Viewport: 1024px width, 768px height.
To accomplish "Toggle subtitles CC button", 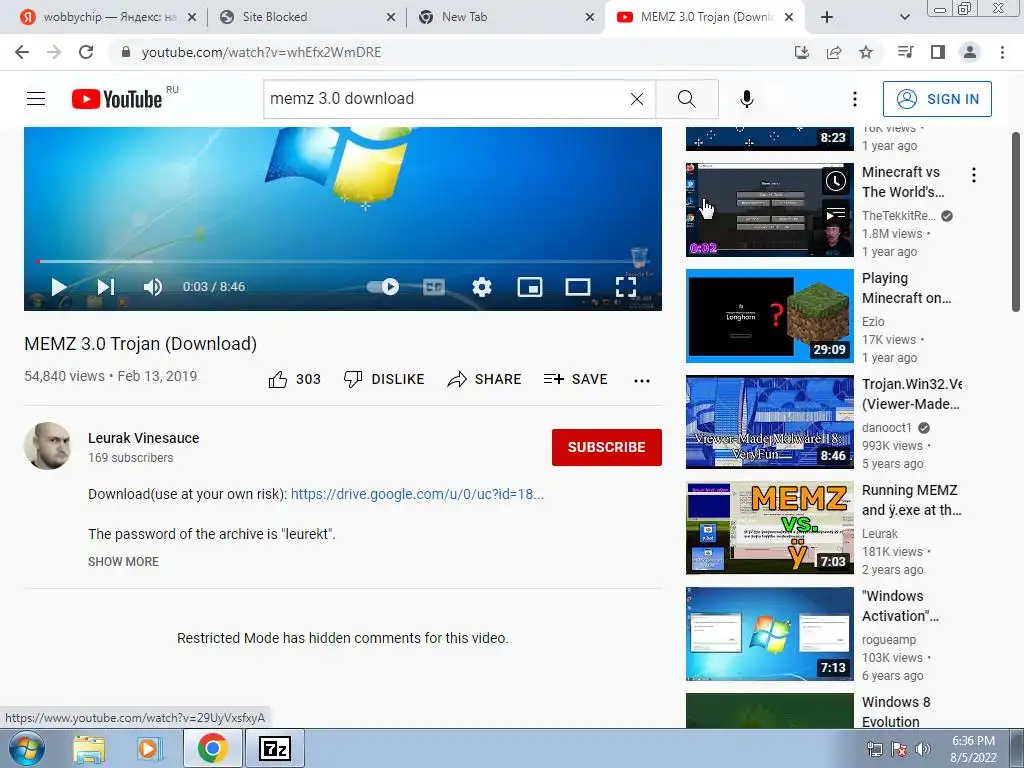I will pos(434,287).
